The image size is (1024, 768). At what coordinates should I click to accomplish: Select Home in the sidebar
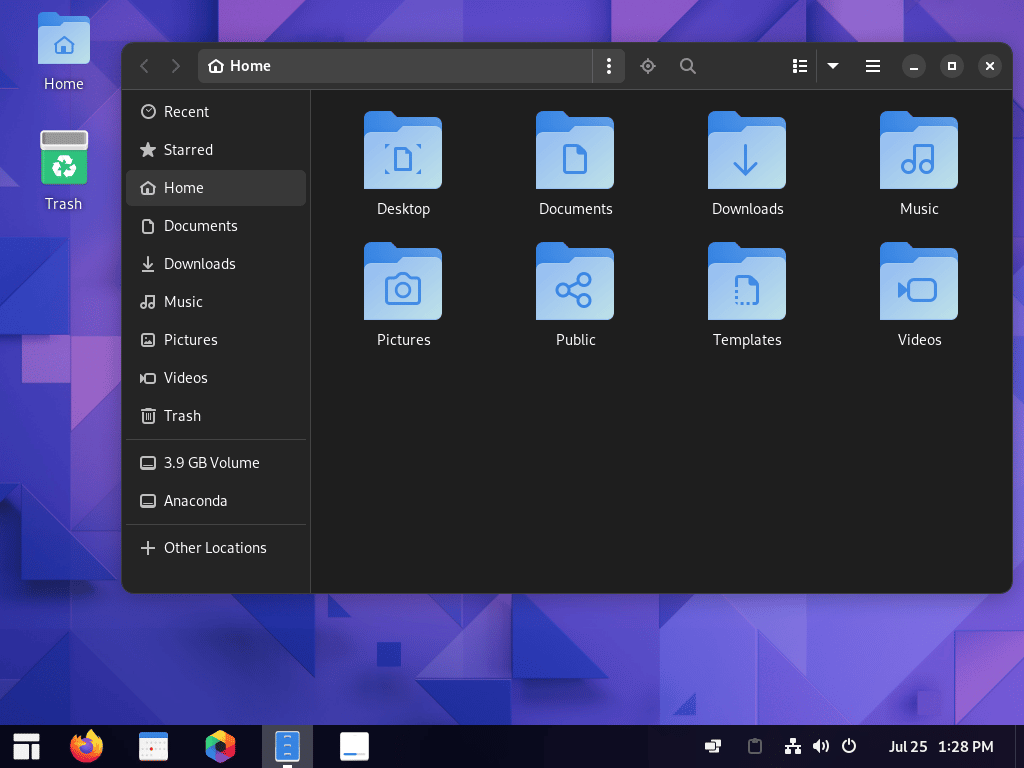point(216,187)
